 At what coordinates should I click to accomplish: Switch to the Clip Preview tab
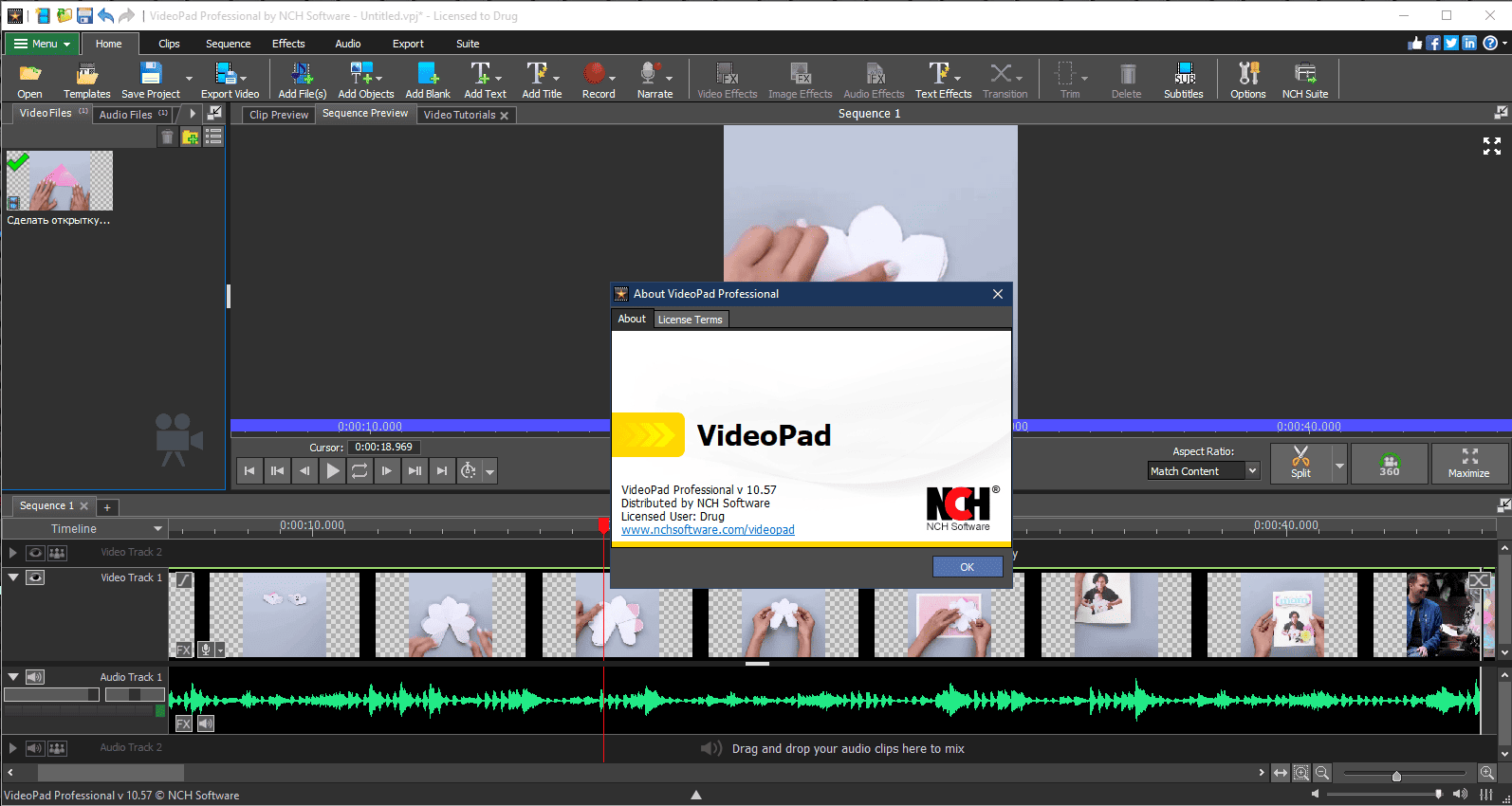click(x=279, y=115)
